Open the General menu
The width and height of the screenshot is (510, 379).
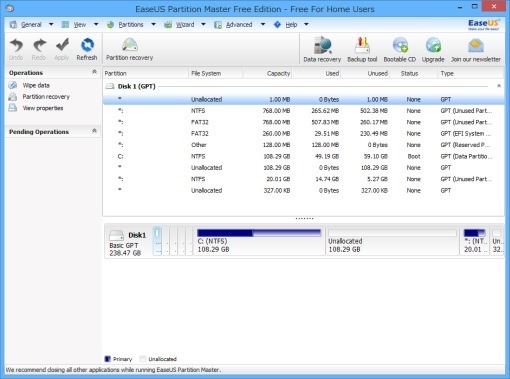point(31,24)
